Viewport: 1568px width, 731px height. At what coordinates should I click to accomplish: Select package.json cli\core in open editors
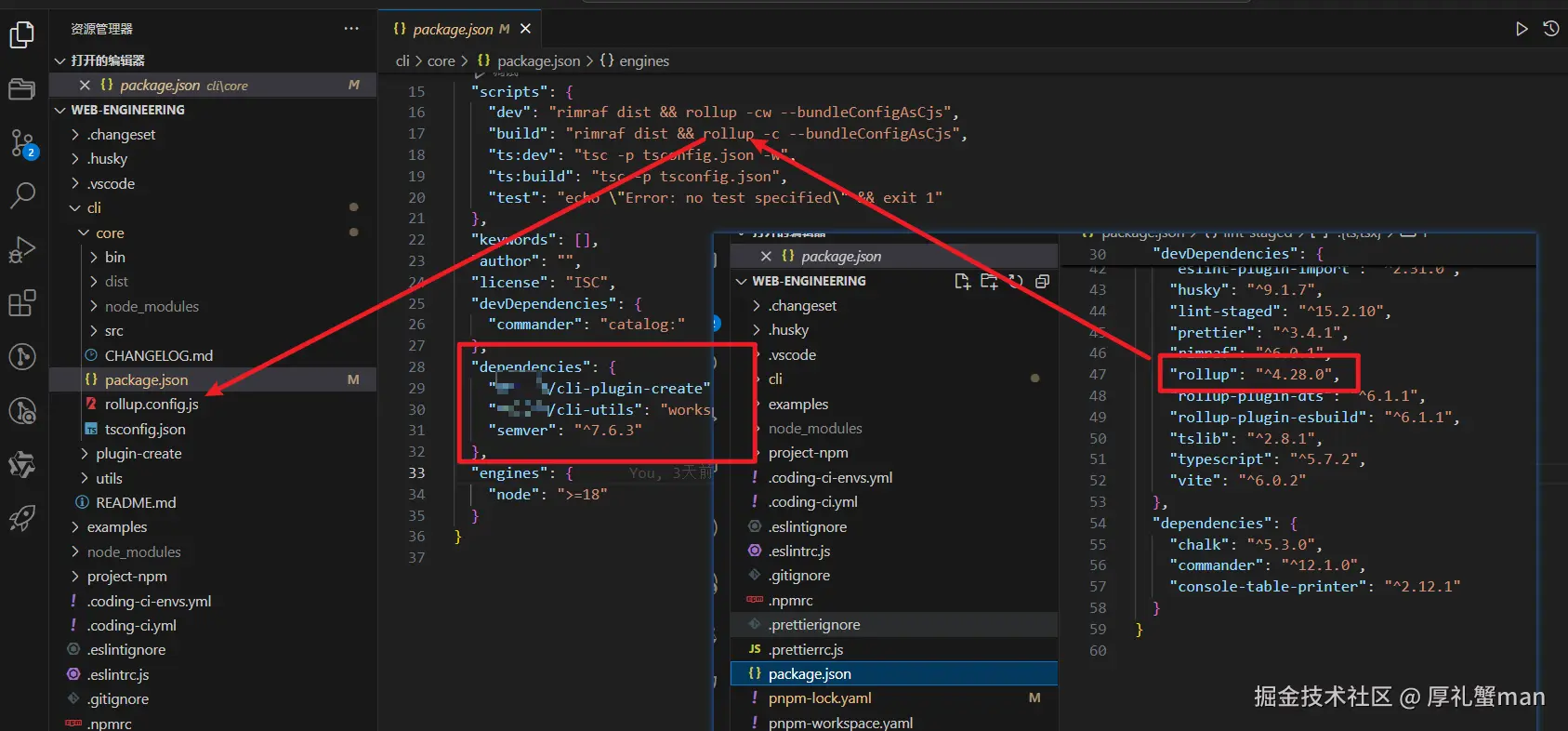pos(213,85)
